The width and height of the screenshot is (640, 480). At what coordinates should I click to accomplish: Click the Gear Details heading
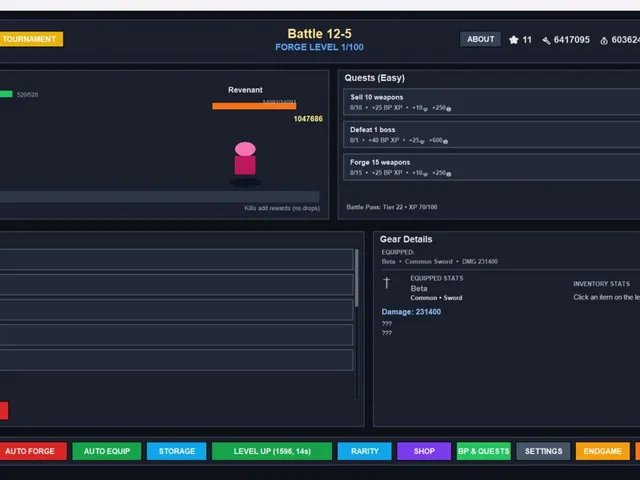[x=406, y=239]
